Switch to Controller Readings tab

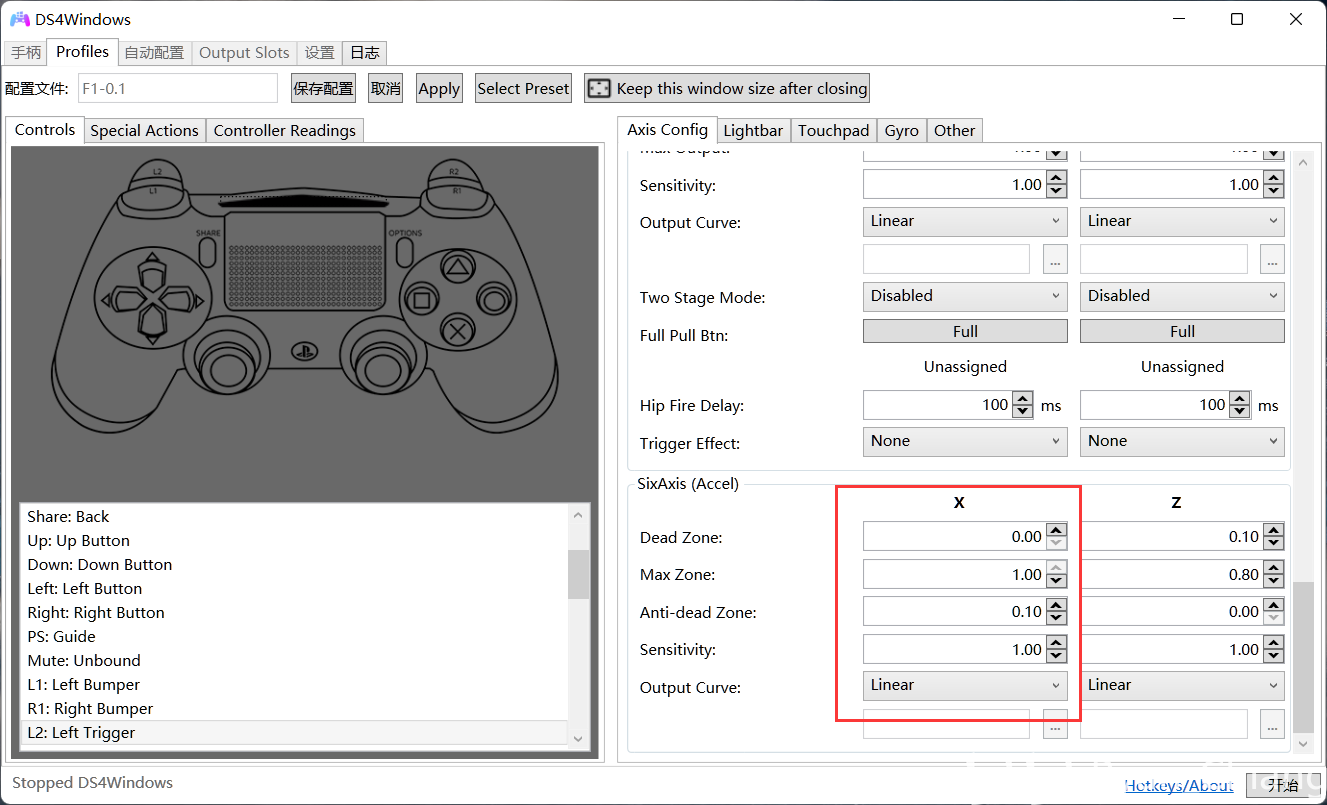click(284, 130)
